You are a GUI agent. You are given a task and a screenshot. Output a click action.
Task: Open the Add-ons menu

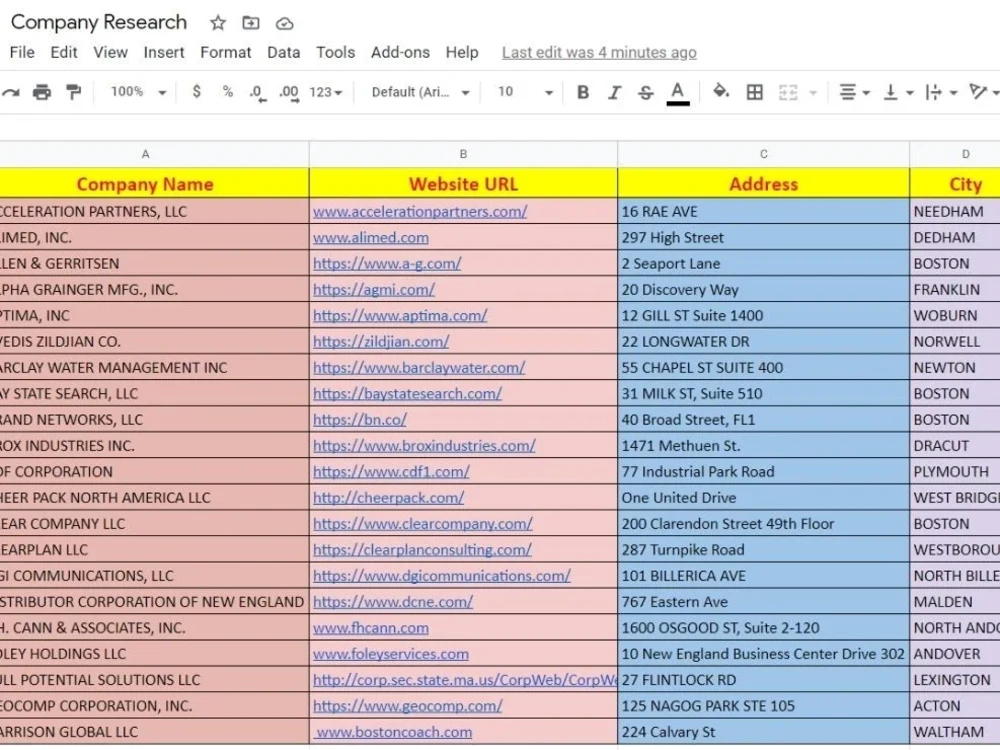pos(401,52)
